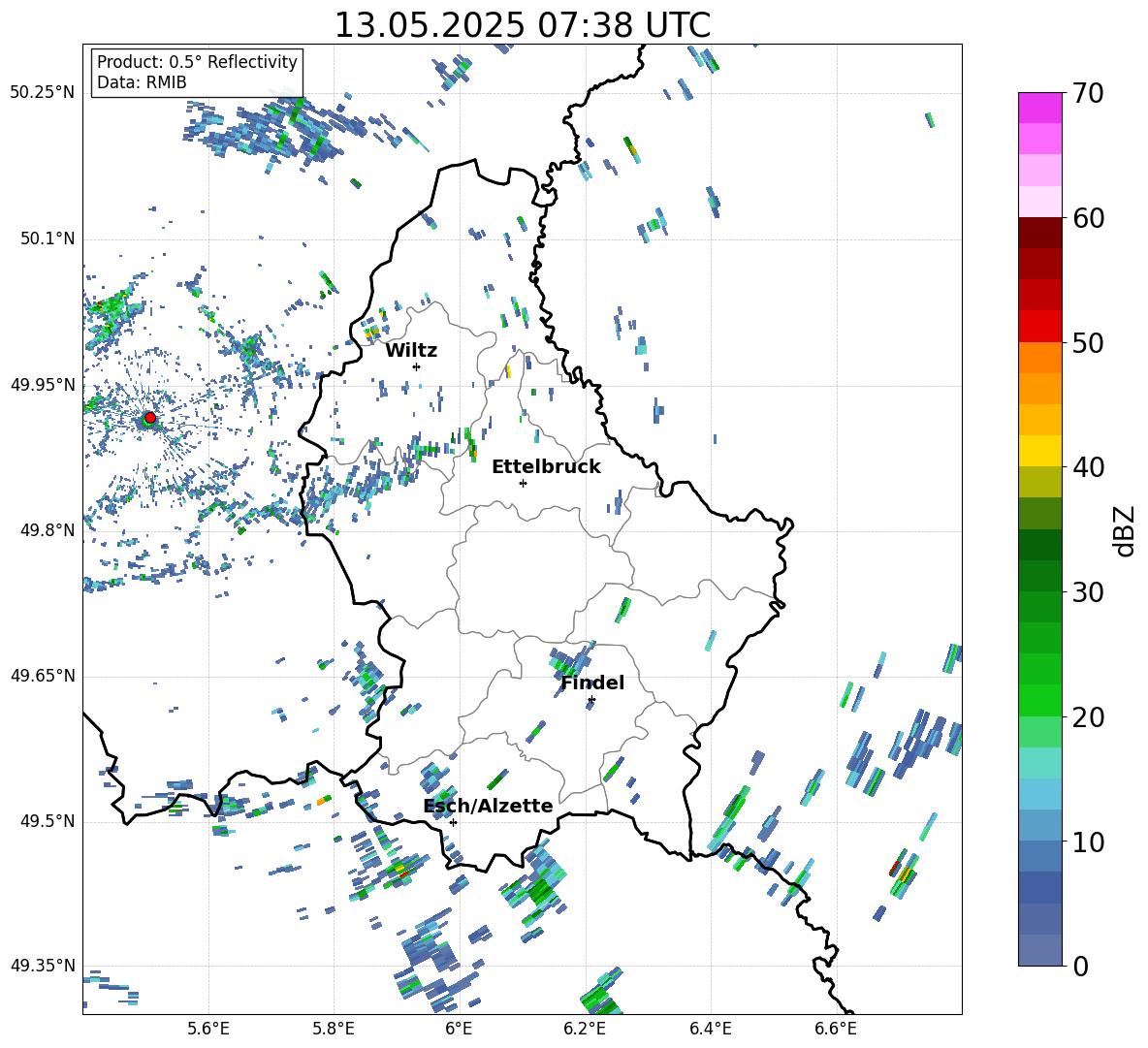1148x1048 pixels.
Task: Click the 40 colorbar tick label
Action: click(1088, 467)
